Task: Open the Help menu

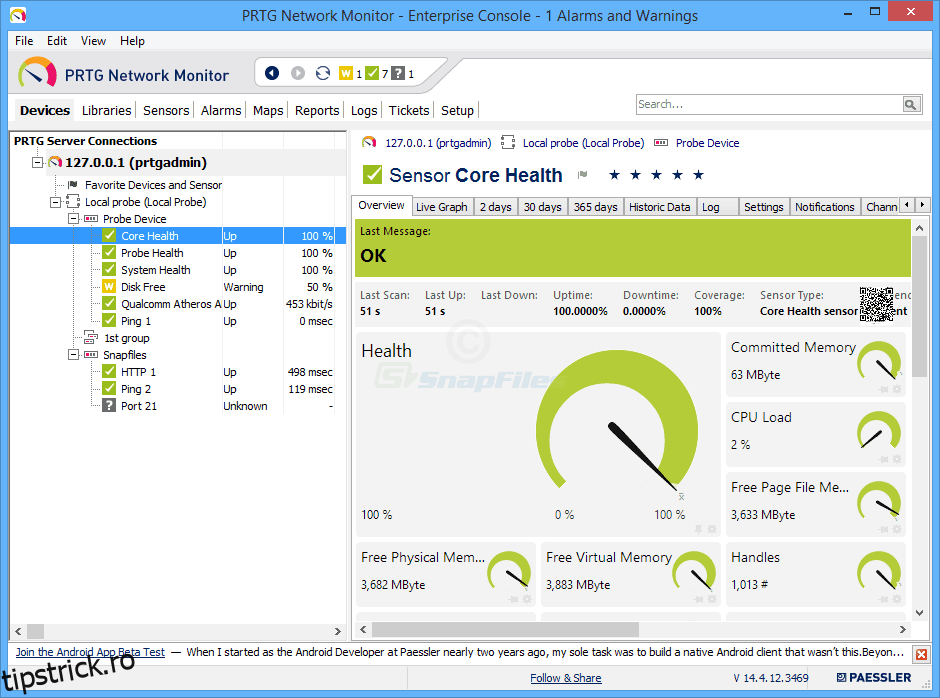Action: (x=132, y=41)
